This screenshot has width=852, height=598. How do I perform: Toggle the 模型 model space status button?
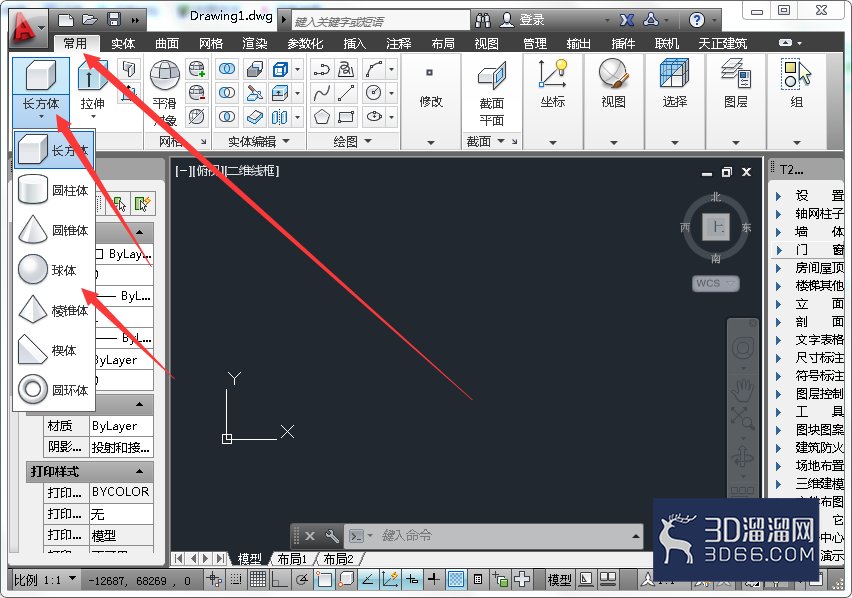point(559,580)
